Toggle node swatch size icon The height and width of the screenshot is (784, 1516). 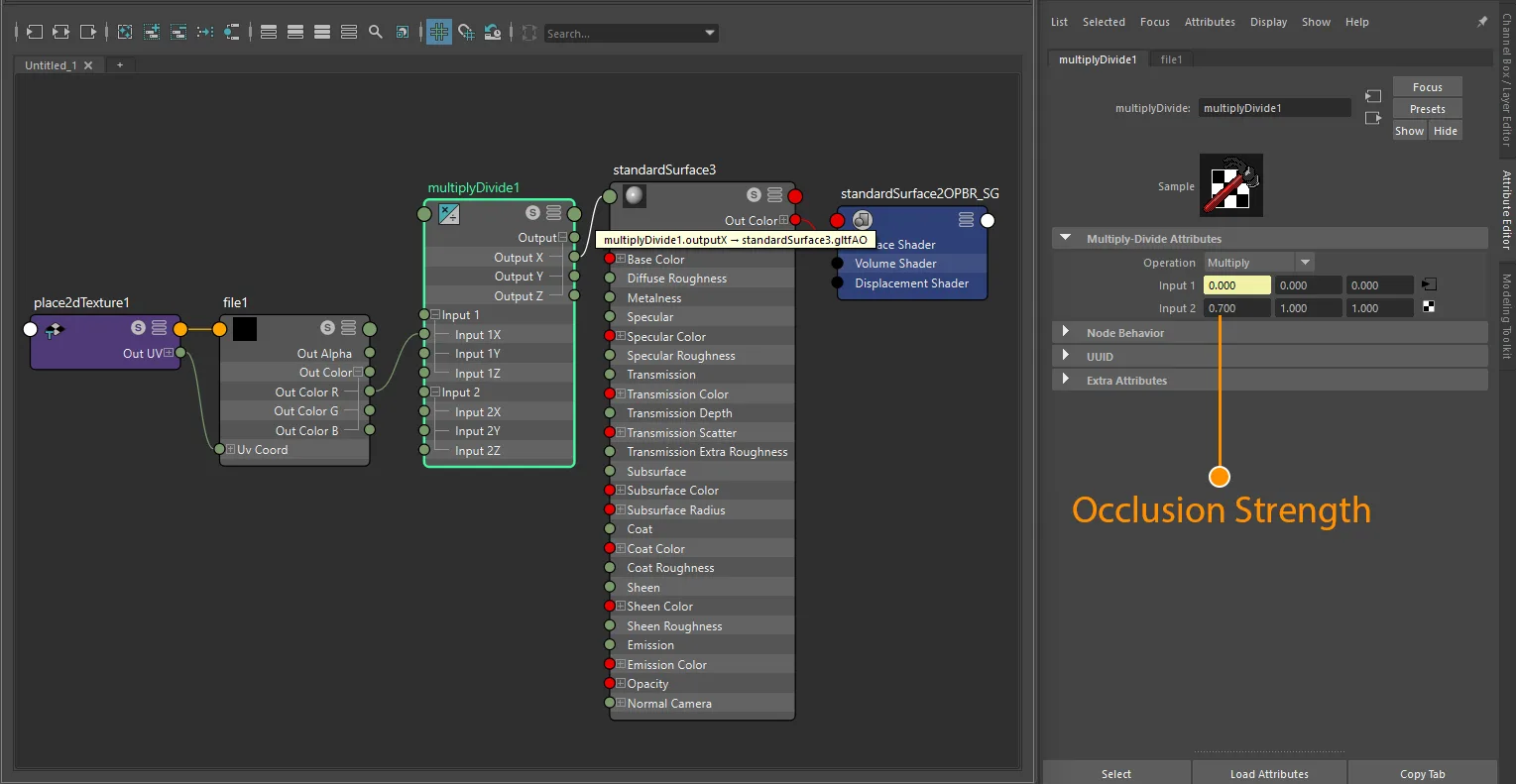403,32
